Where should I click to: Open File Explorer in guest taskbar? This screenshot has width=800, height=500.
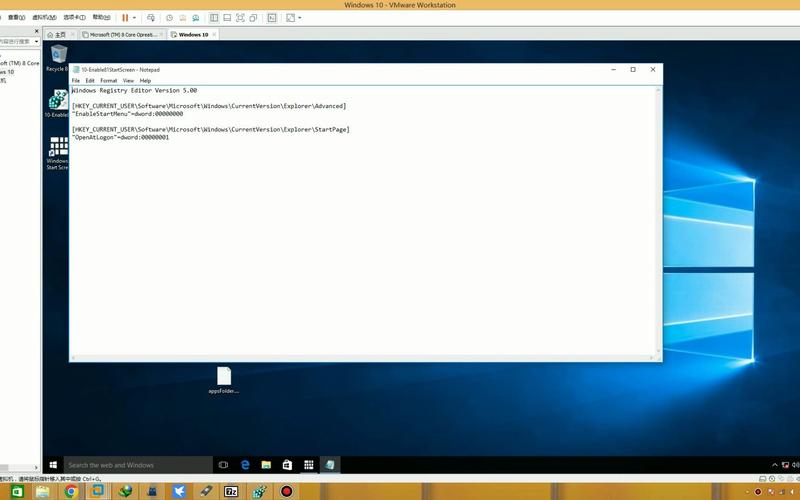pos(266,465)
